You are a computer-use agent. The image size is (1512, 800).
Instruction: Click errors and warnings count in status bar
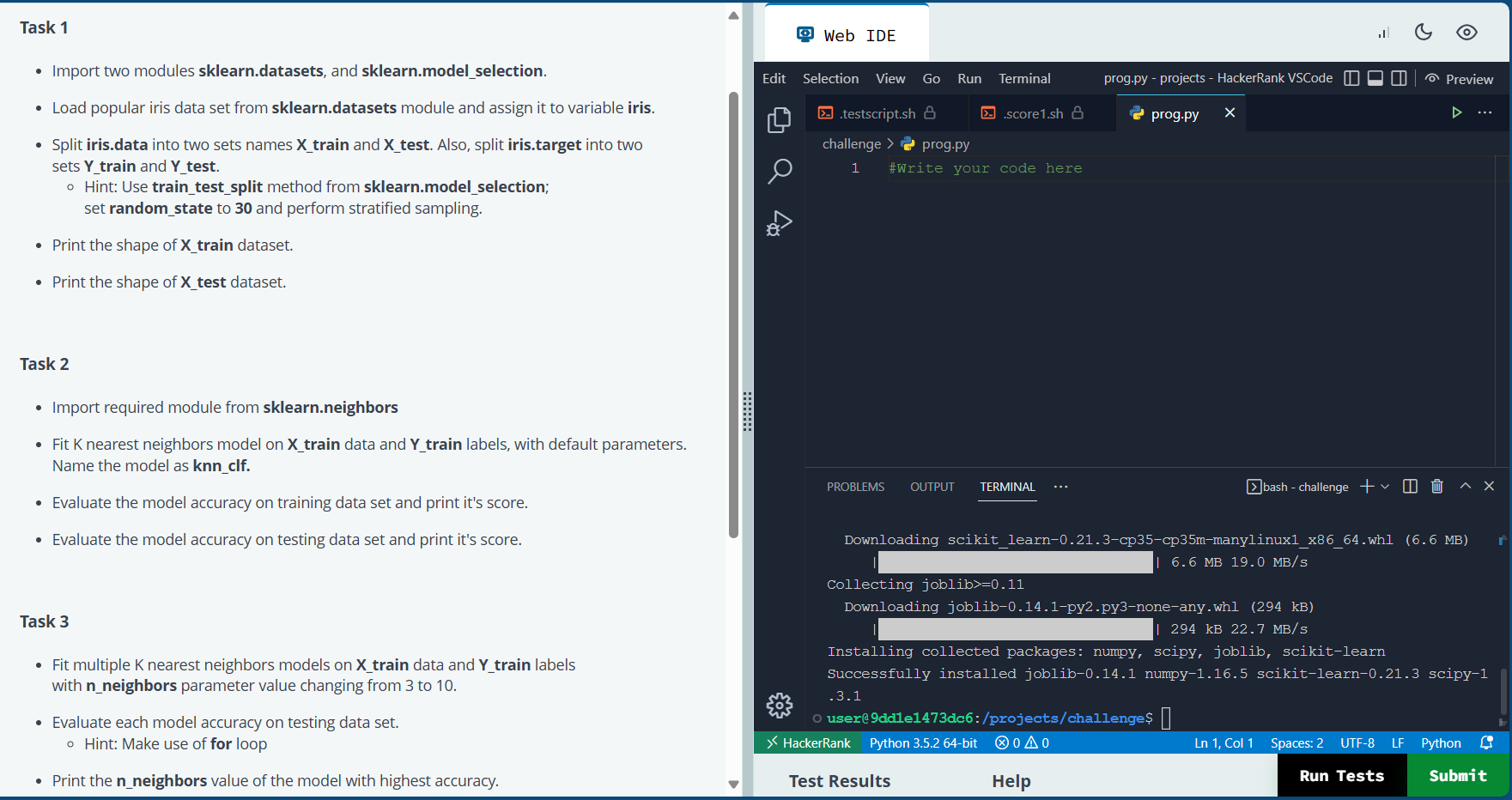[1022, 742]
